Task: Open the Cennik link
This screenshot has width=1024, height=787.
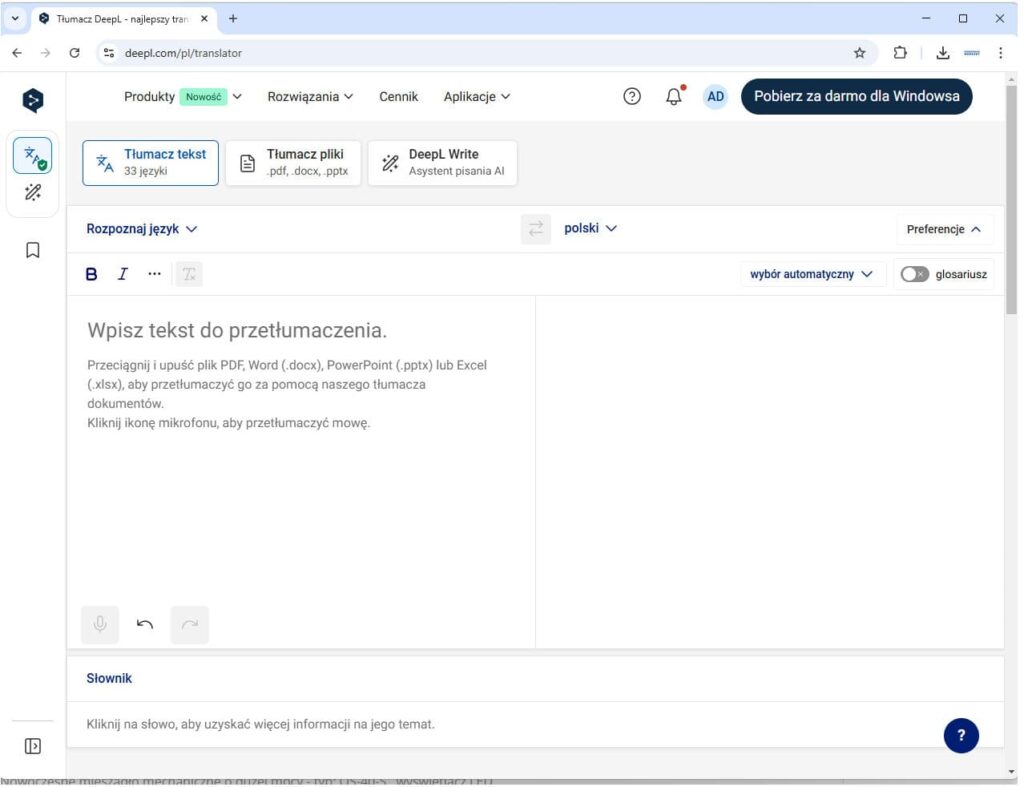Action: tap(398, 97)
